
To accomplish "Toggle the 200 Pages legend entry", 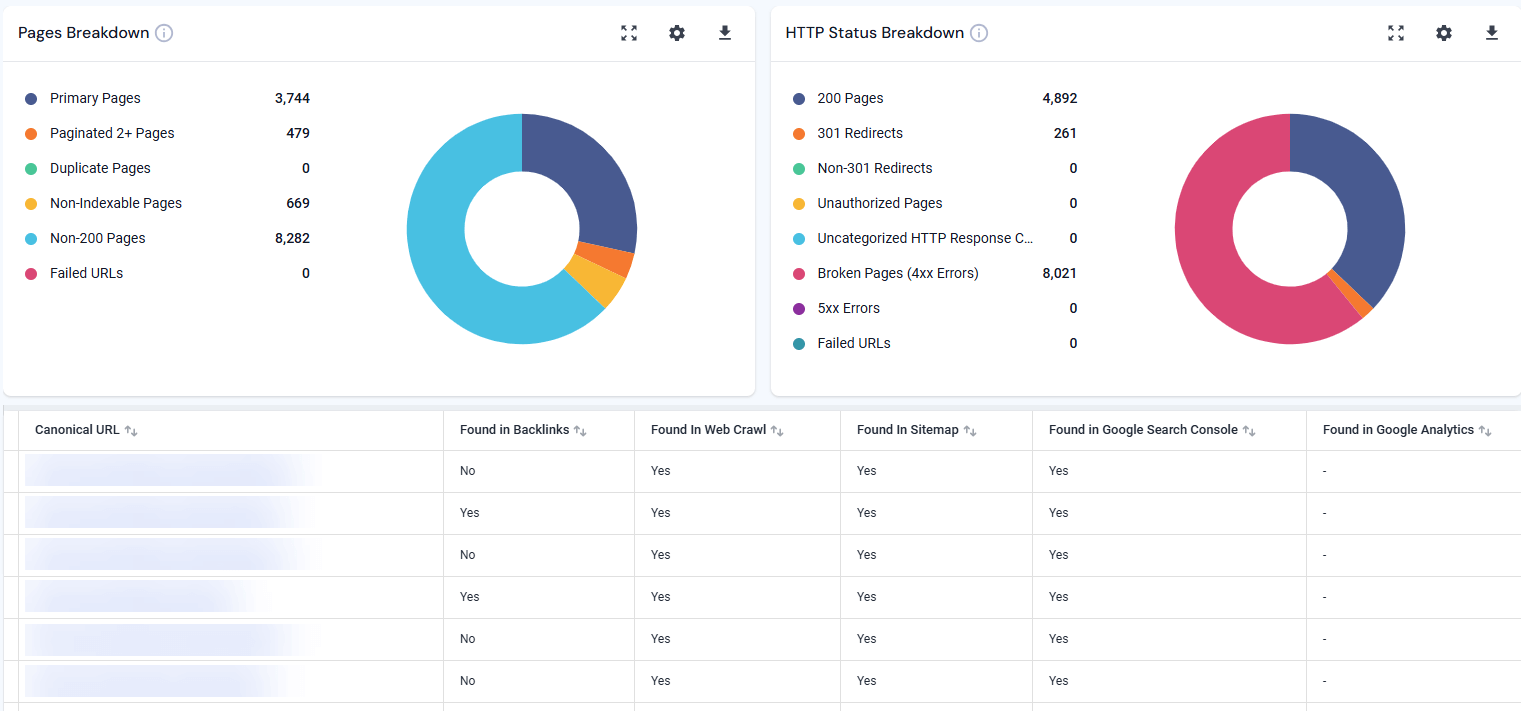I will pos(852,98).
